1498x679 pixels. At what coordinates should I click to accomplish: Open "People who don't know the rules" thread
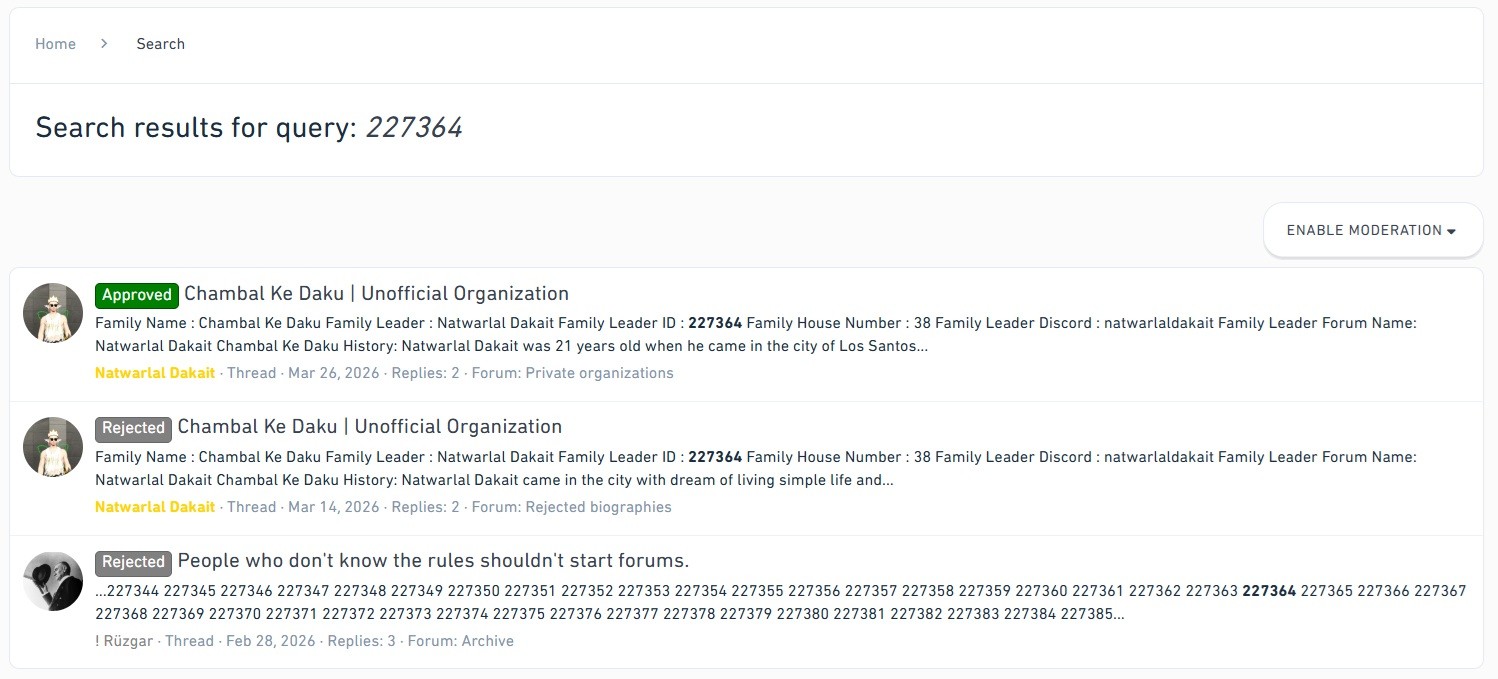[433, 560]
